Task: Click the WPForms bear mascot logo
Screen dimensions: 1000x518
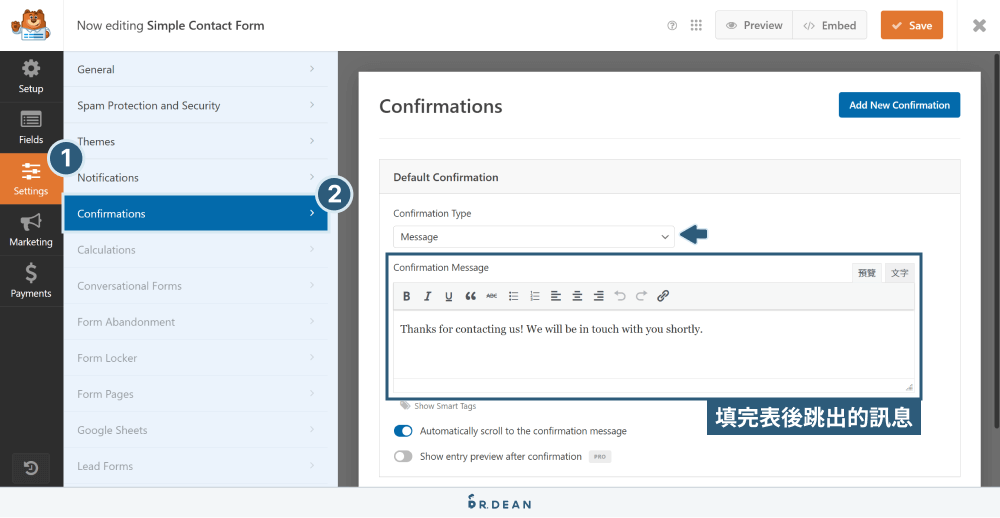Action: pyautogui.click(x=31, y=26)
